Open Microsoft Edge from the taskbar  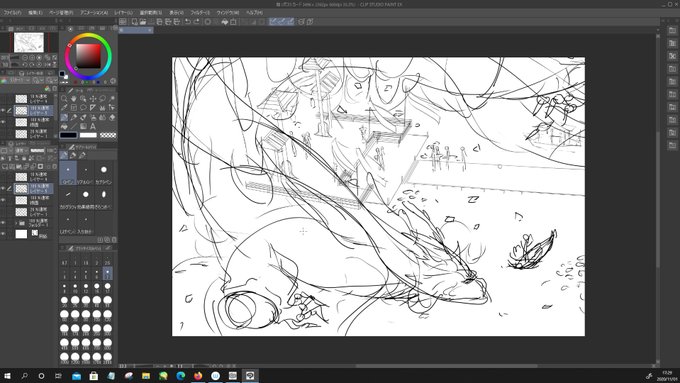[x=181, y=376]
